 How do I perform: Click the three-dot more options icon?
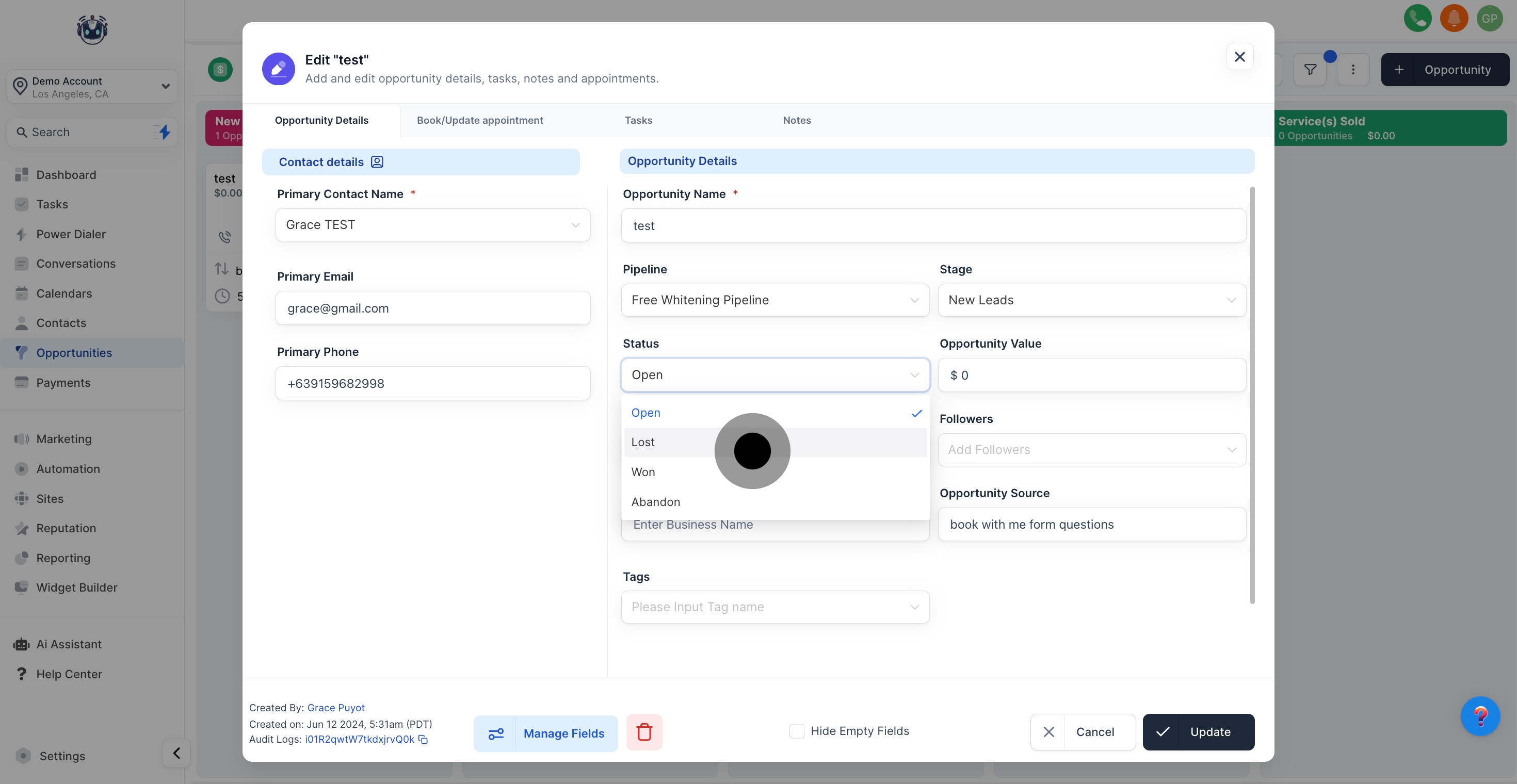point(1353,70)
